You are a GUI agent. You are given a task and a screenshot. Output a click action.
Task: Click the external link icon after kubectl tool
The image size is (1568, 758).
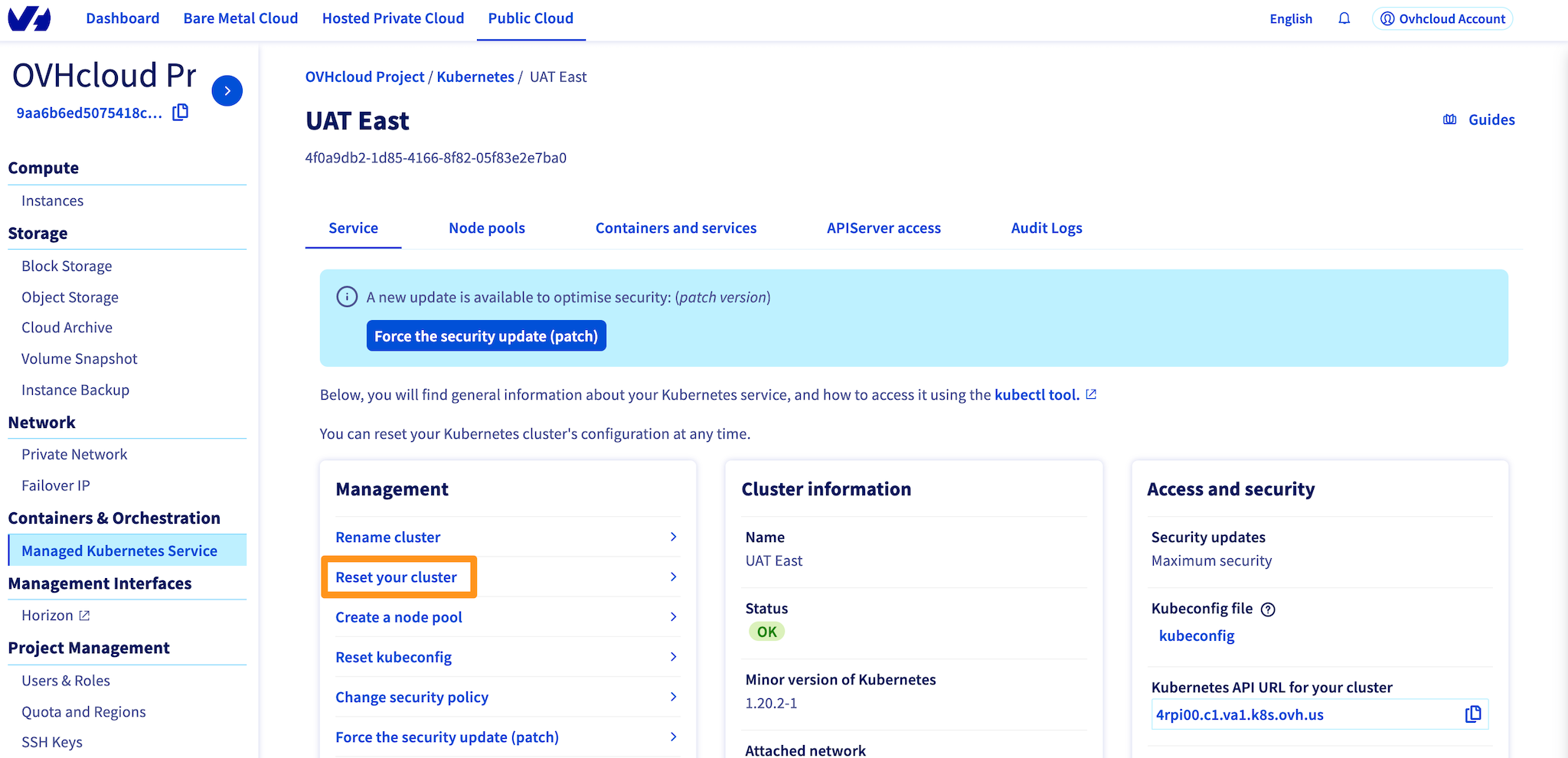click(x=1092, y=394)
